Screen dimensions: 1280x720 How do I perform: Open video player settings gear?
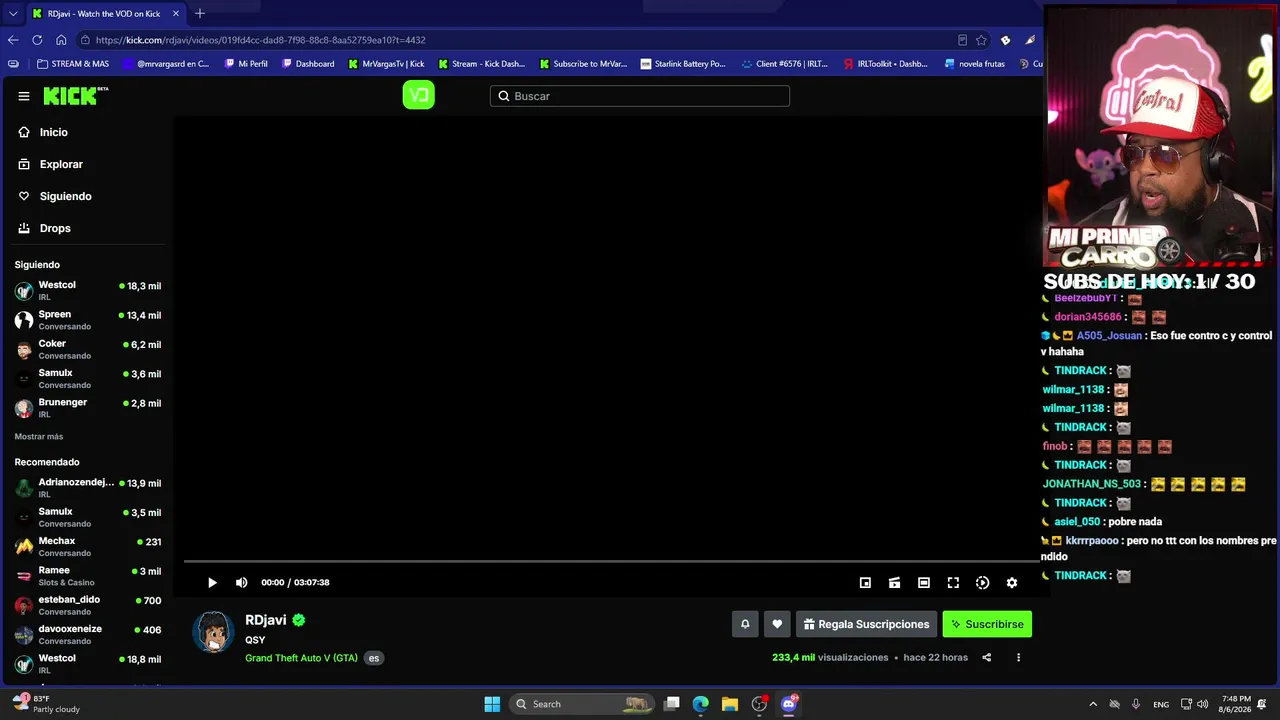1011,583
